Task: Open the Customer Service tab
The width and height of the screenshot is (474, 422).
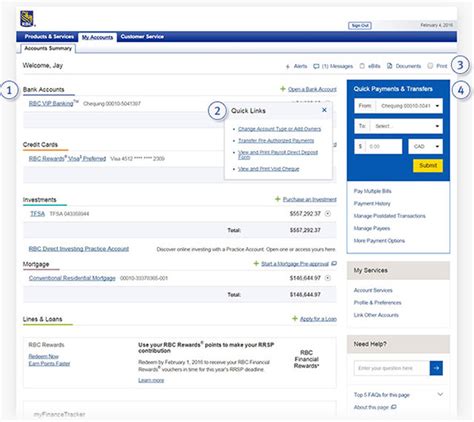Action: pyautogui.click(x=142, y=37)
